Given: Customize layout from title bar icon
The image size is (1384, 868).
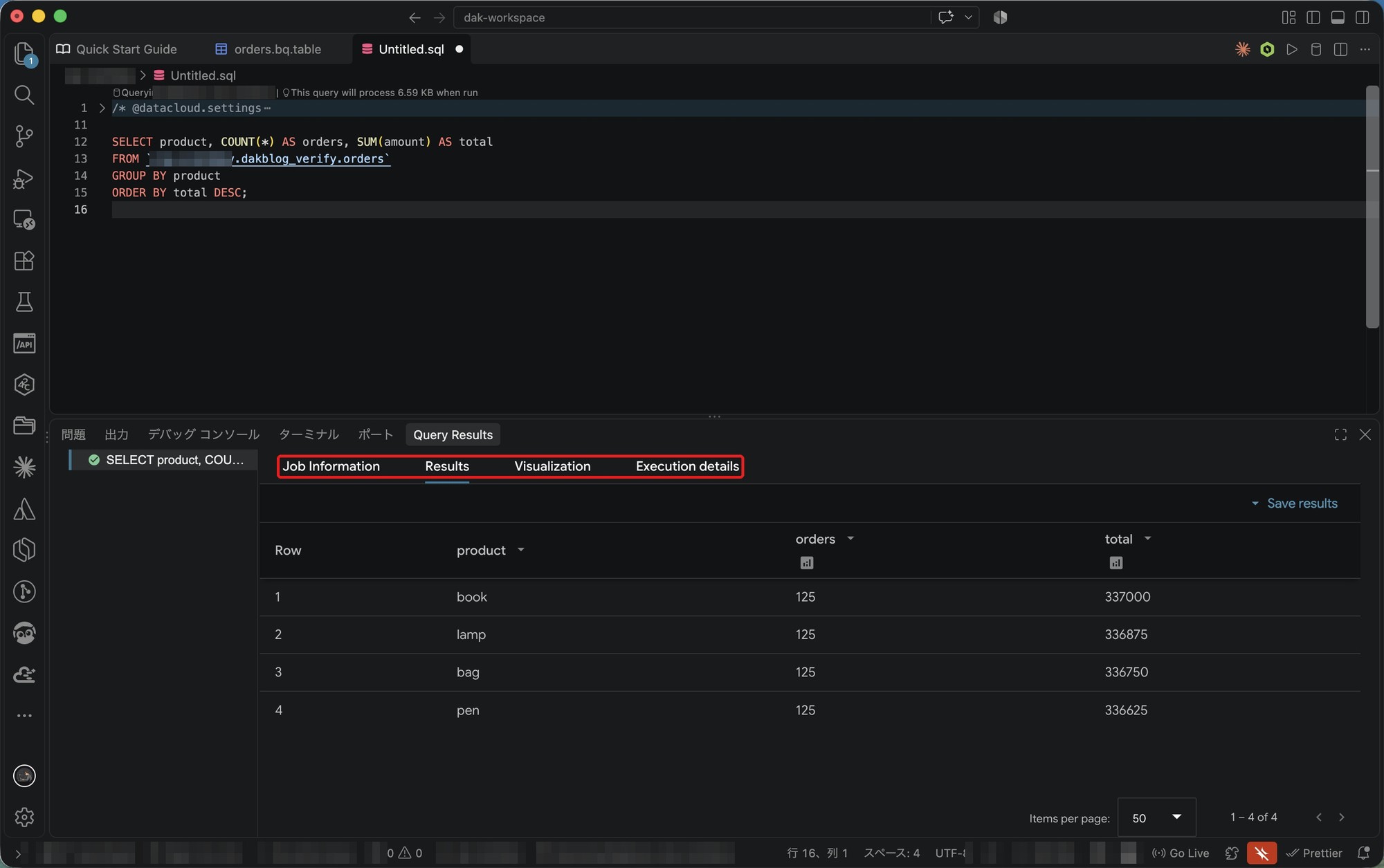Looking at the screenshot, I should (x=1289, y=17).
